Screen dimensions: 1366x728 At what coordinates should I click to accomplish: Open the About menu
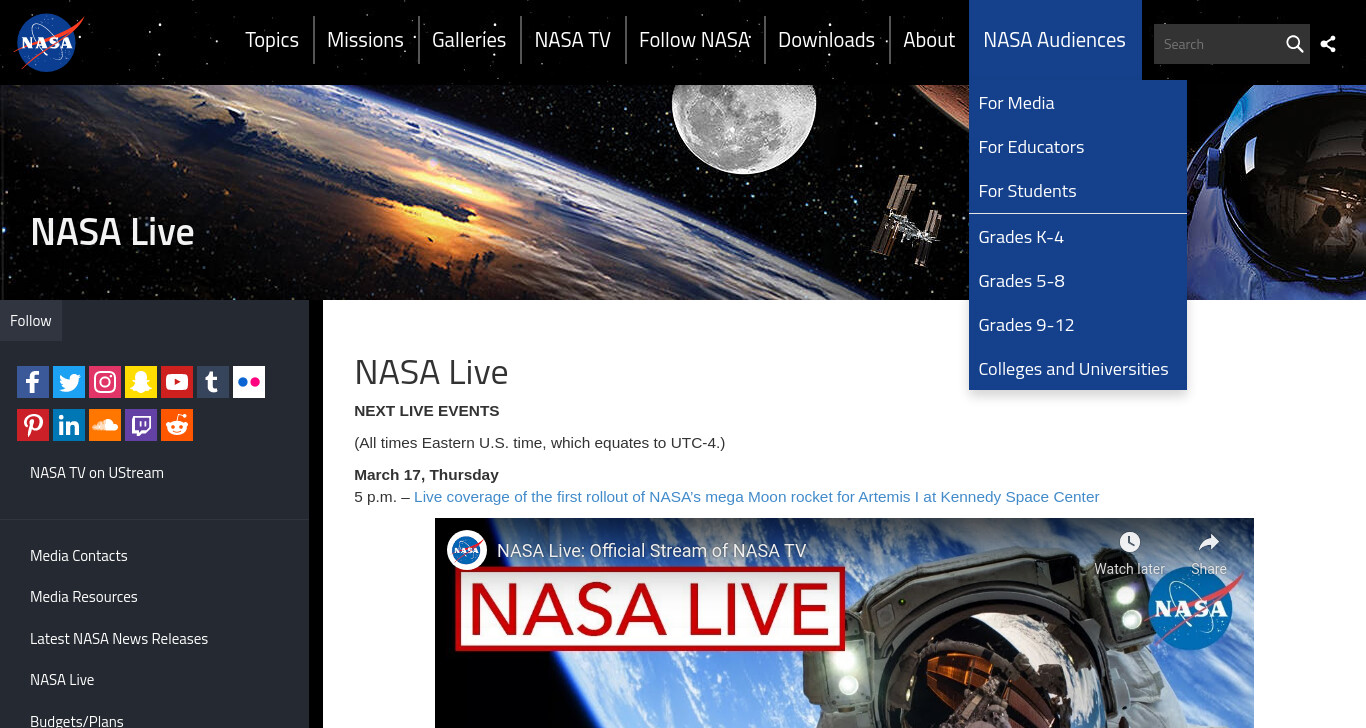[x=929, y=40]
